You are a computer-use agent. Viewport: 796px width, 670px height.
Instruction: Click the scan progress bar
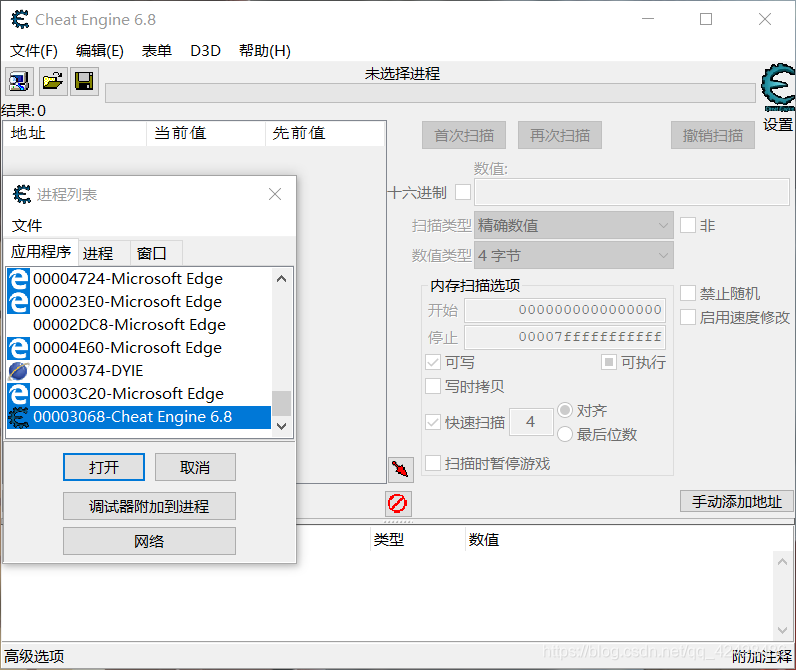click(x=430, y=93)
